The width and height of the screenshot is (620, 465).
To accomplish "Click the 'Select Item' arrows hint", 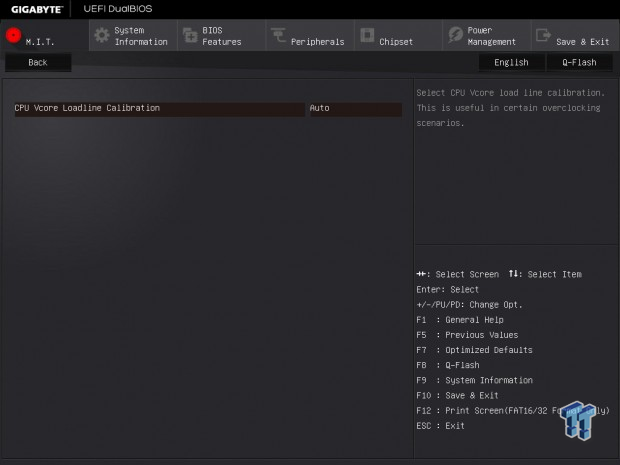I will pyautogui.click(x=545, y=274).
